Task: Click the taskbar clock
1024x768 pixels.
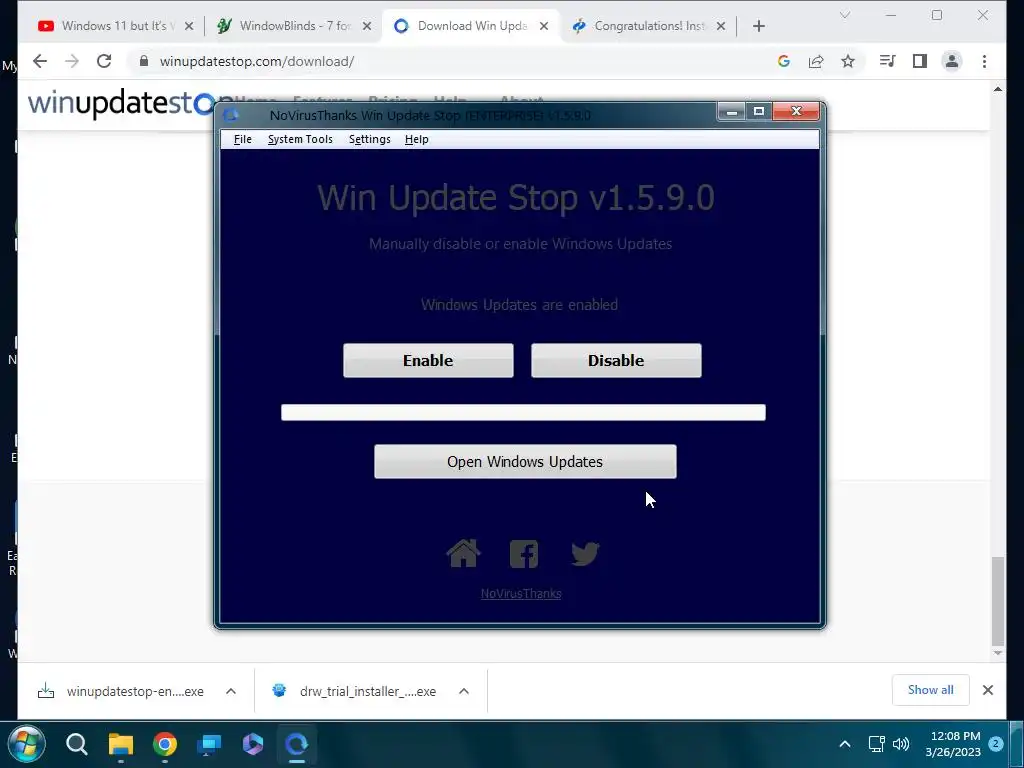Action: 953,744
